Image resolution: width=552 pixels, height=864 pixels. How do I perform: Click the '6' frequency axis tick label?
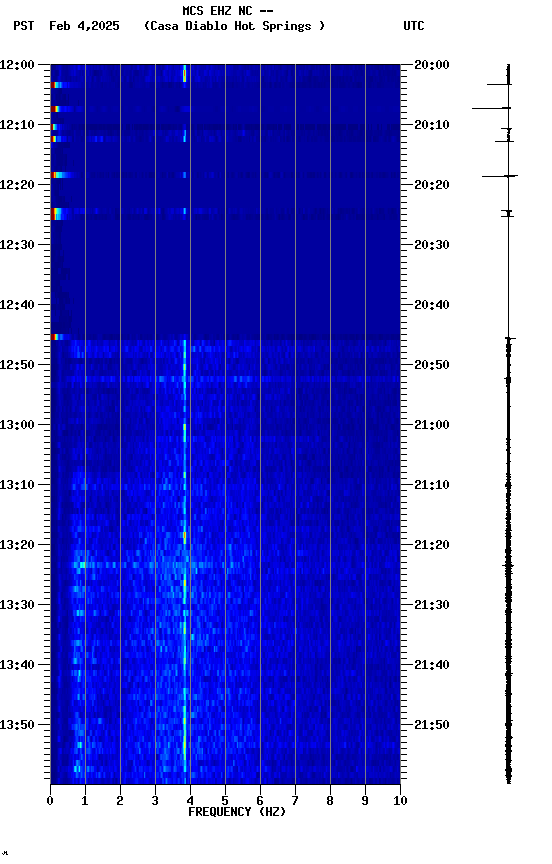pyautogui.click(x=260, y=801)
